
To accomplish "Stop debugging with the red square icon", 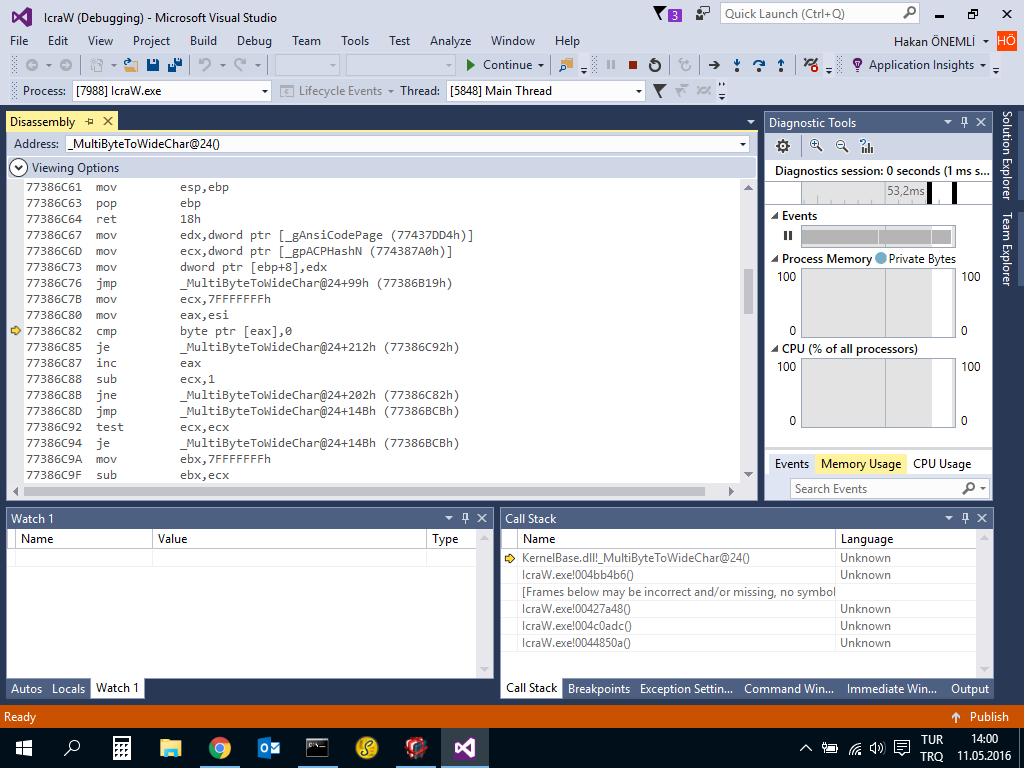I will click(632, 65).
